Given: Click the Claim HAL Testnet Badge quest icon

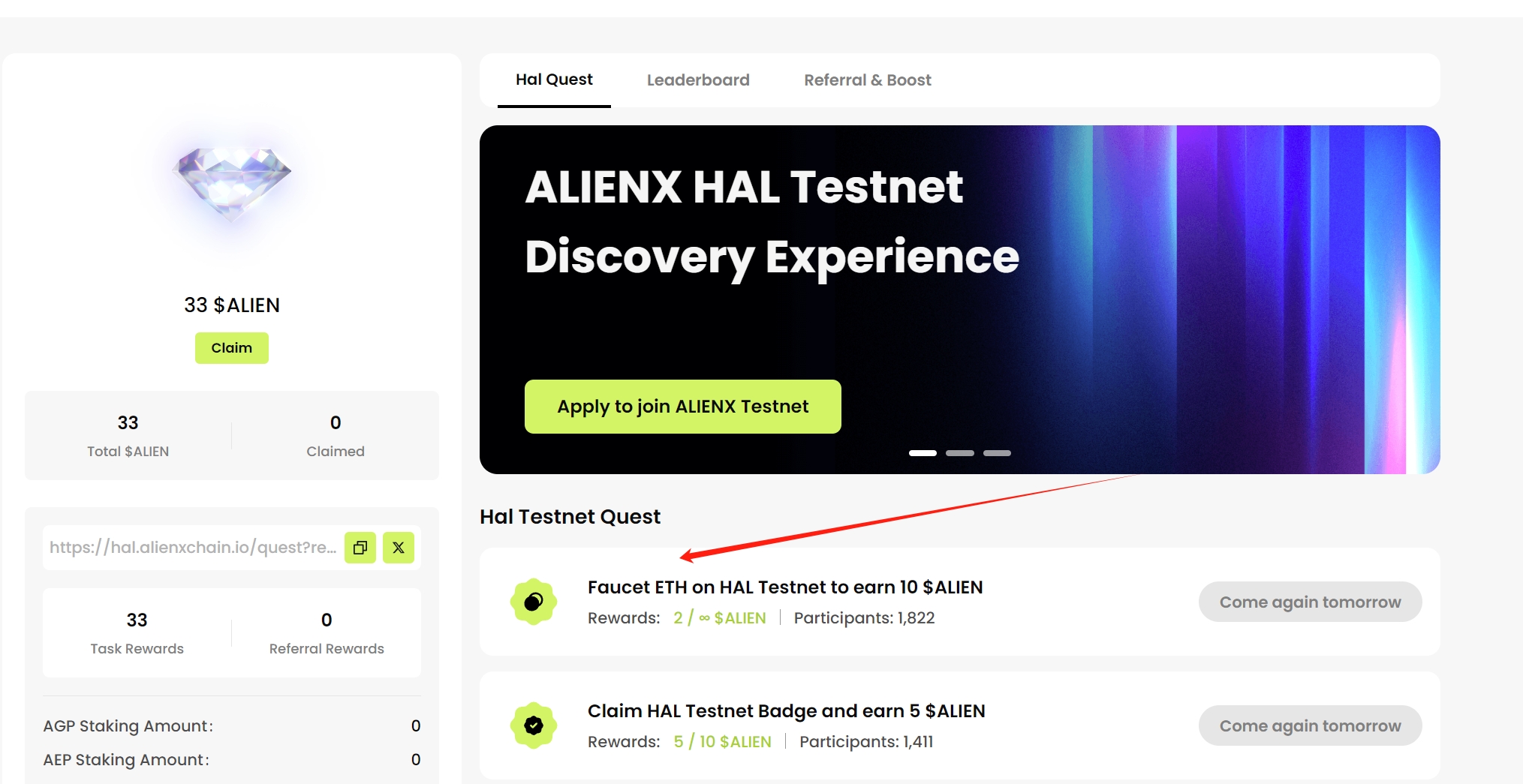Looking at the screenshot, I should point(534,725).
